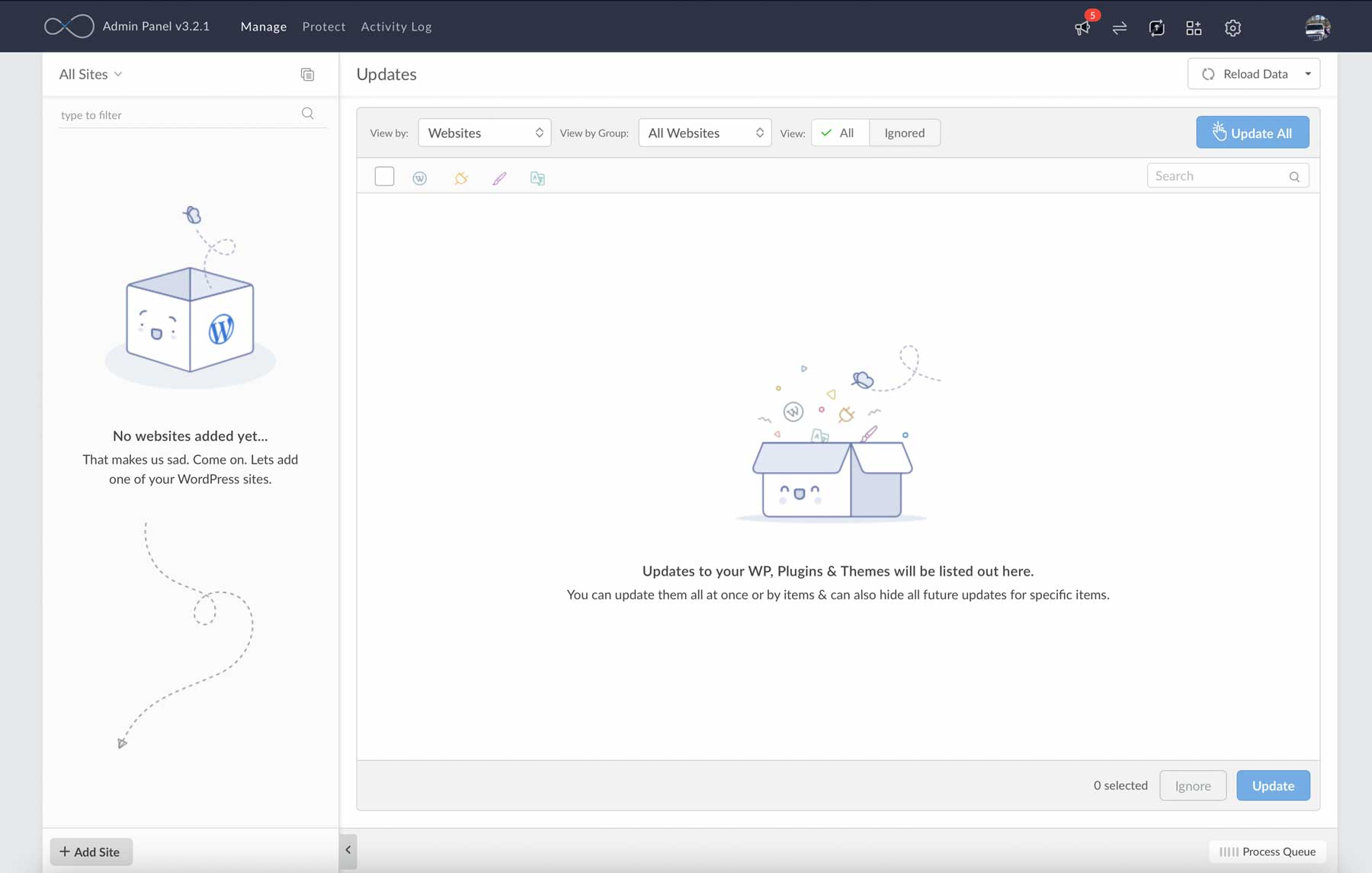Open the Activity Log menu
The width and height of the screenshot is (1372, 873).
pos(396,26)
